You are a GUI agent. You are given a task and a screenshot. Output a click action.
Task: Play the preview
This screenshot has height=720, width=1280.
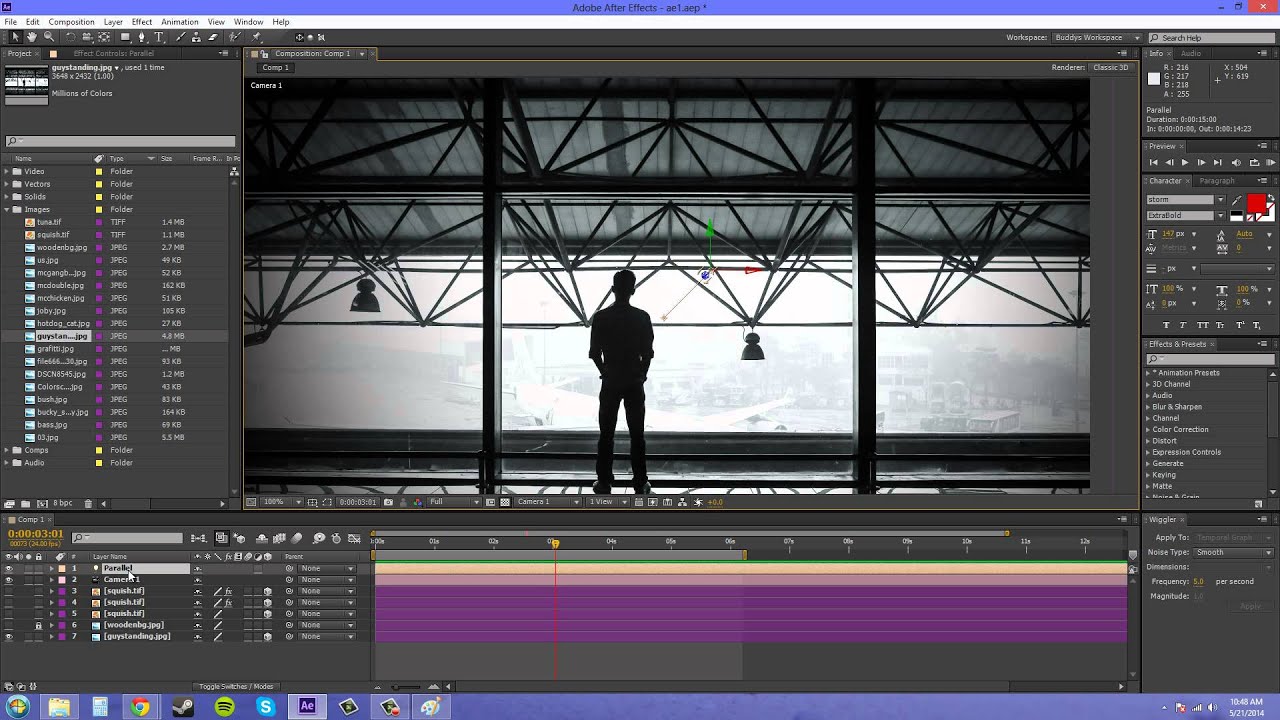click(x=1185, y=162)
